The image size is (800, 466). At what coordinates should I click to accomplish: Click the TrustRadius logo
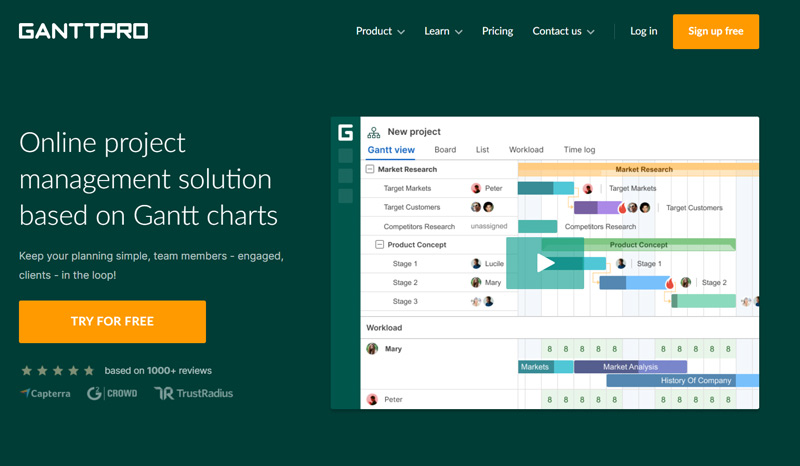(193, 394)
